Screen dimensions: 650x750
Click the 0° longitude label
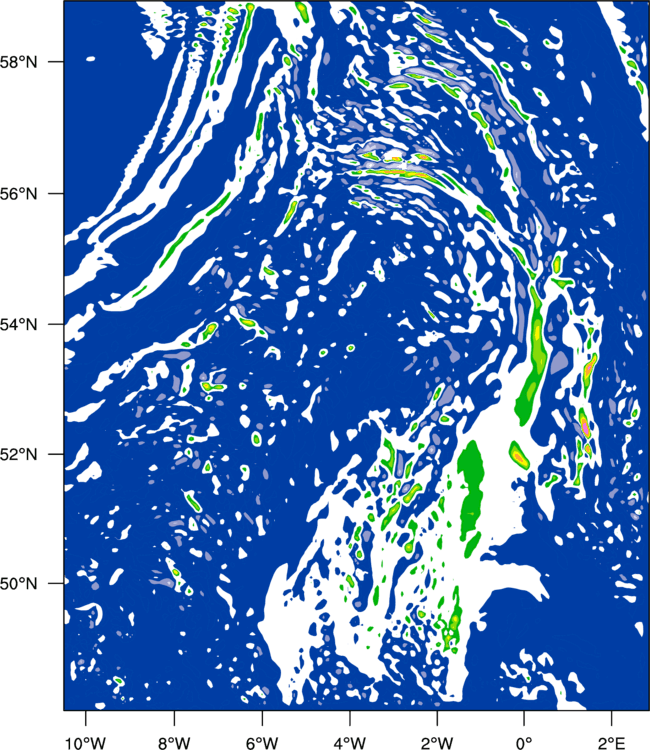524,743
